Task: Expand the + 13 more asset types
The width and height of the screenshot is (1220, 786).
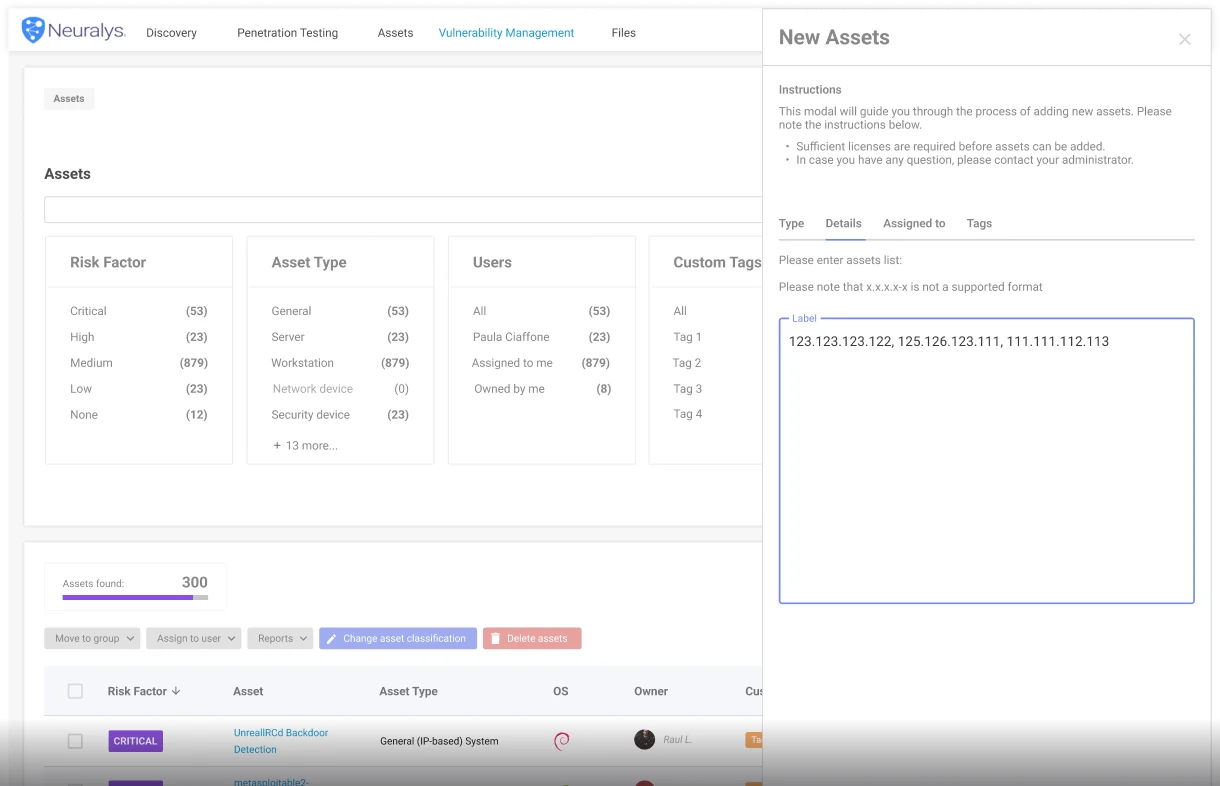Action: coord(305,446)
